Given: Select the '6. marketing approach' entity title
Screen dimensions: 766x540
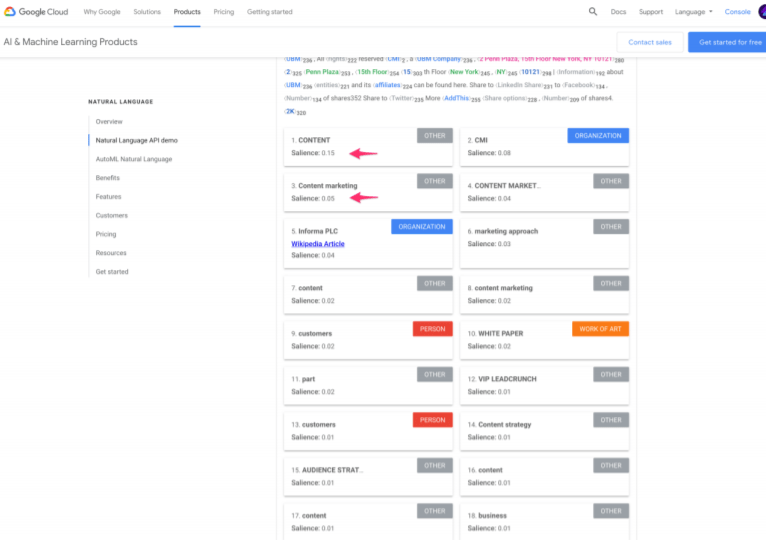Looking at the screenshot, I should point(503,231).
